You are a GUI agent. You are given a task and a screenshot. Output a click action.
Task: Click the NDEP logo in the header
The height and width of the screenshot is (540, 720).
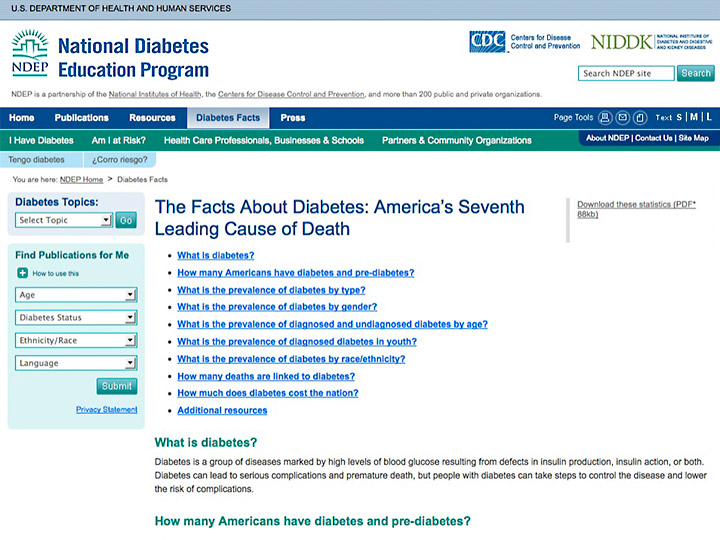(30, 54)
